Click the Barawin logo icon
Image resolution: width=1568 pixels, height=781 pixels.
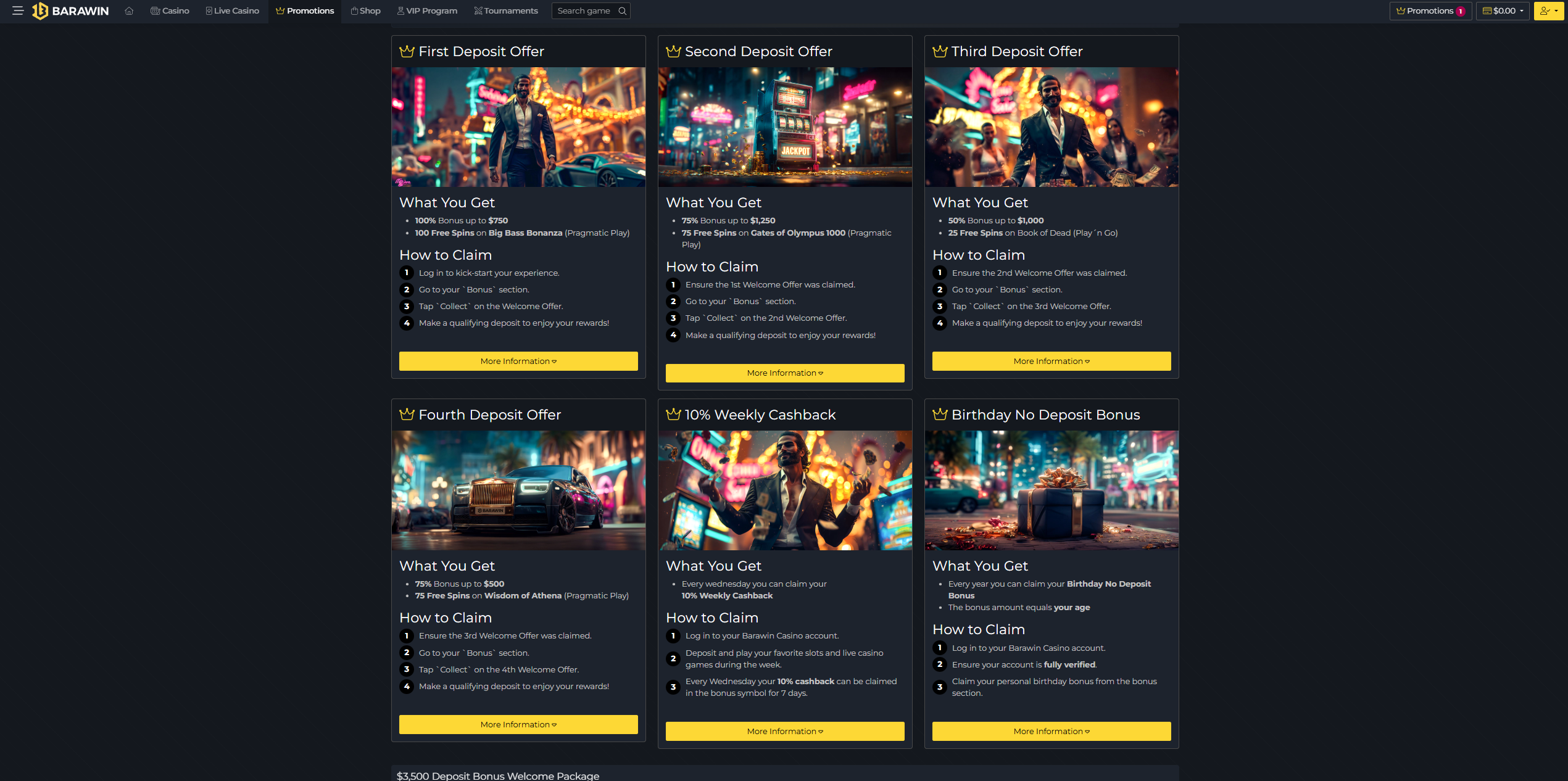click(x=39, y=10)
